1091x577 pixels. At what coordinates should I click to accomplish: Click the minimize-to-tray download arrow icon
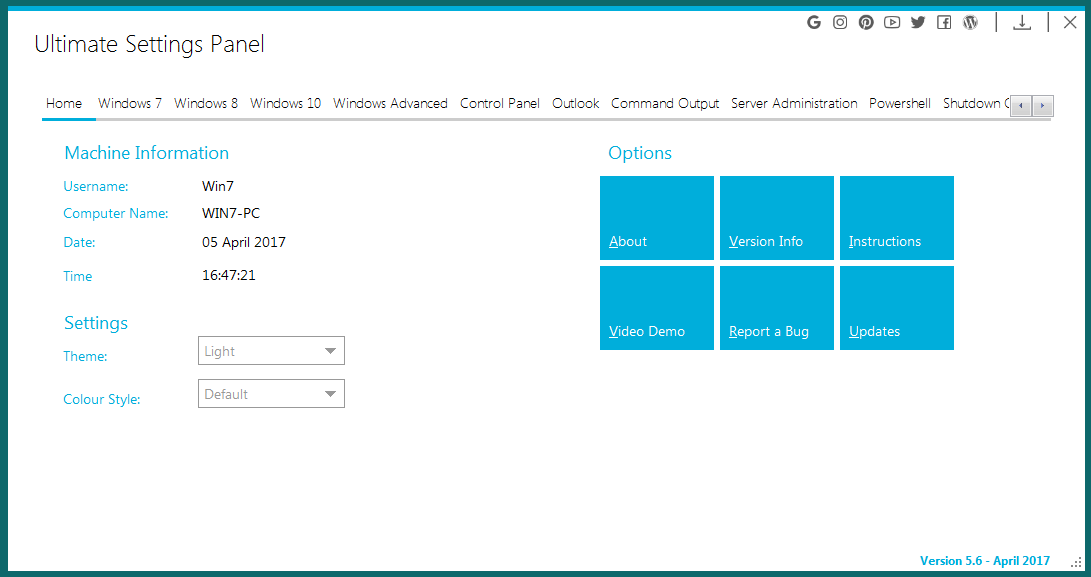[x=1022, y=23]
